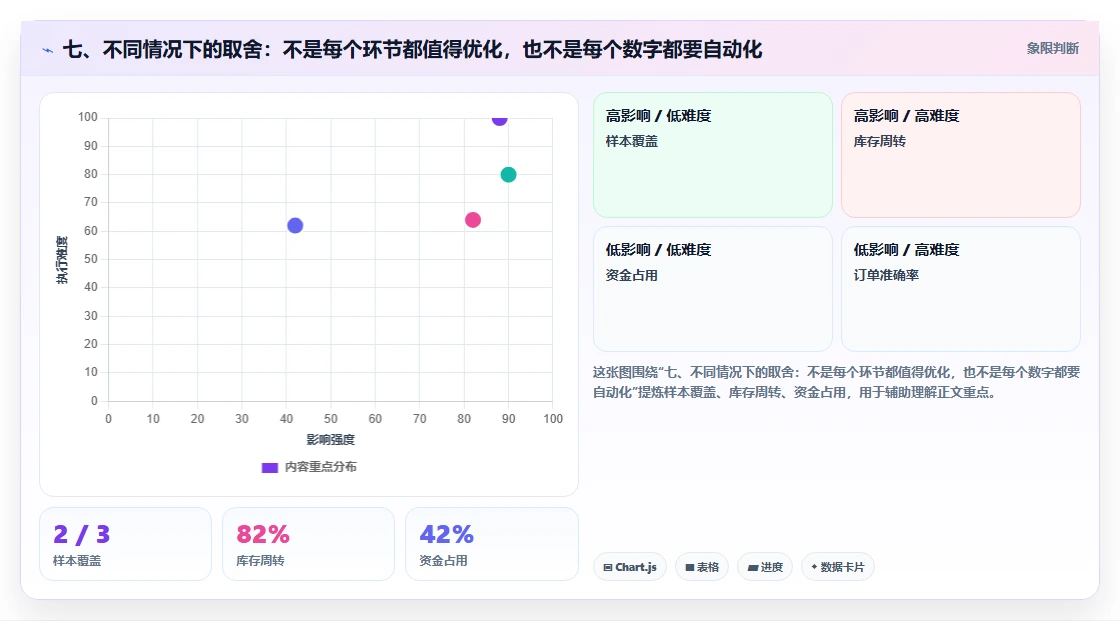Click the 表格 tag

702,567
